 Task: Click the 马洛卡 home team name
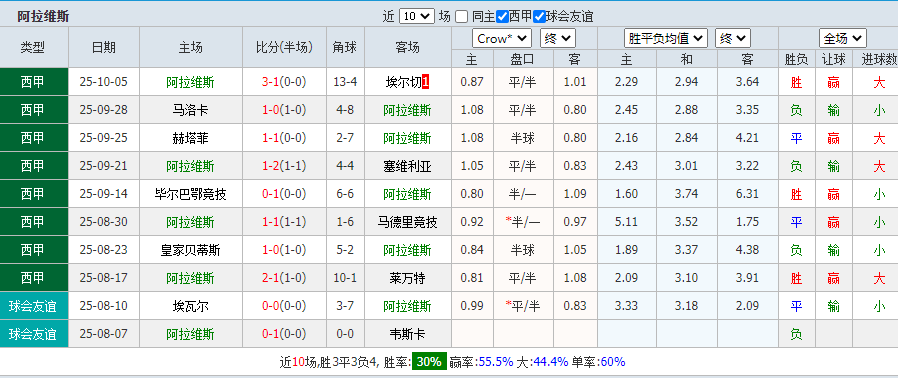(190, 110)
